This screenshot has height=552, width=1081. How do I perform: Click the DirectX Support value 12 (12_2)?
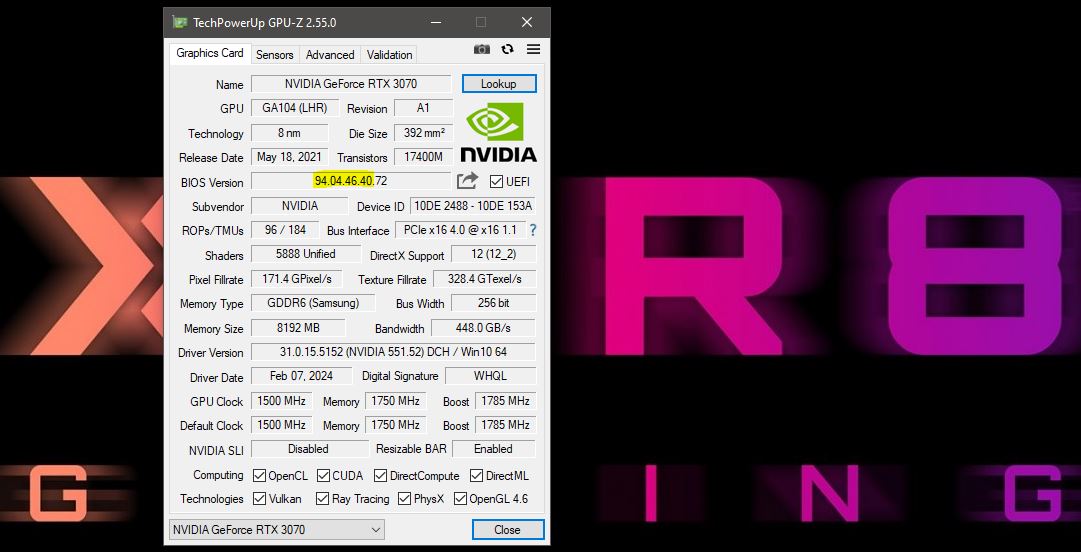pos(494,254)
